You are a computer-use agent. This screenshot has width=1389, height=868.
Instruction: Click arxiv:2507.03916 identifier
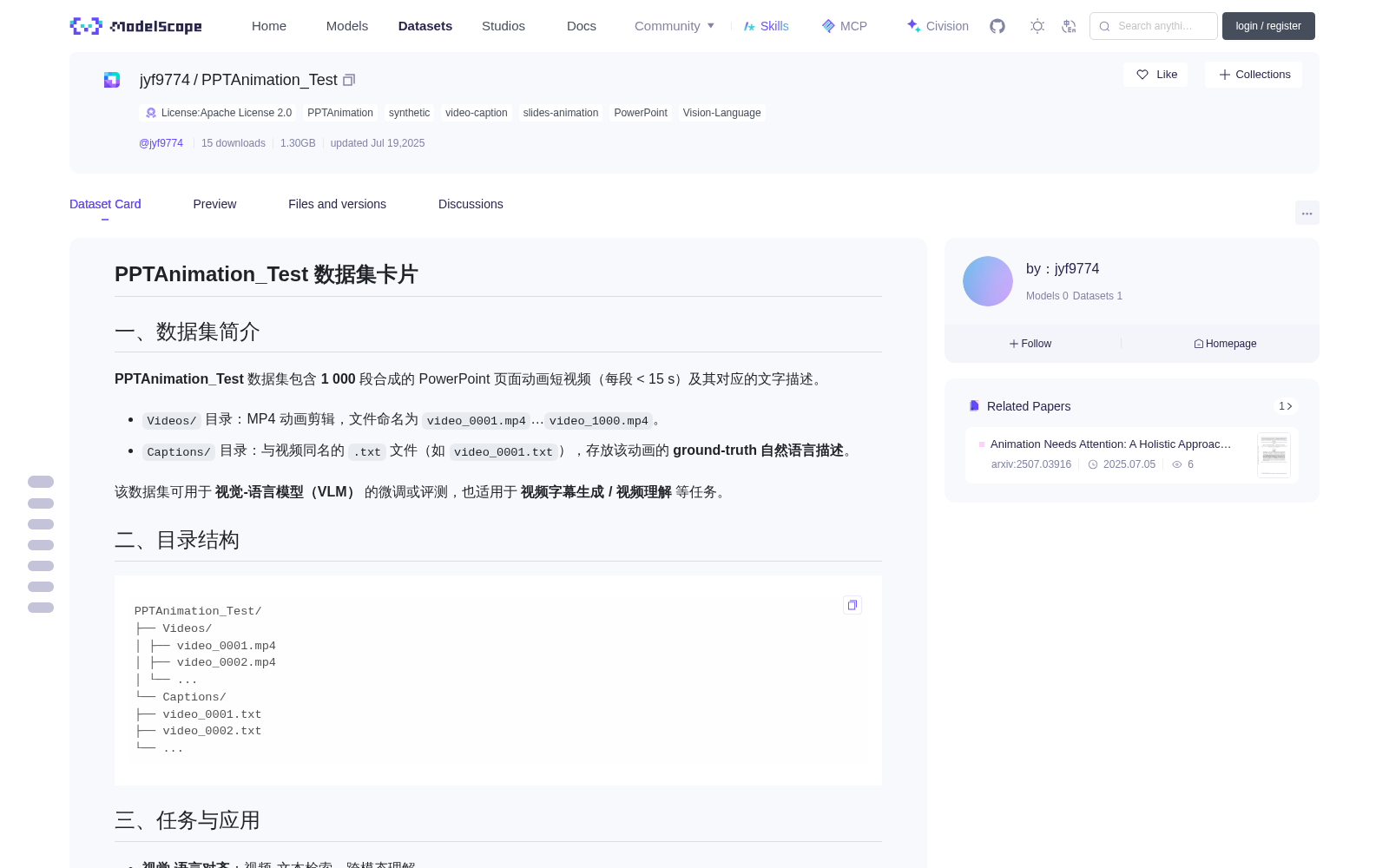click(x=1031, y=464)
